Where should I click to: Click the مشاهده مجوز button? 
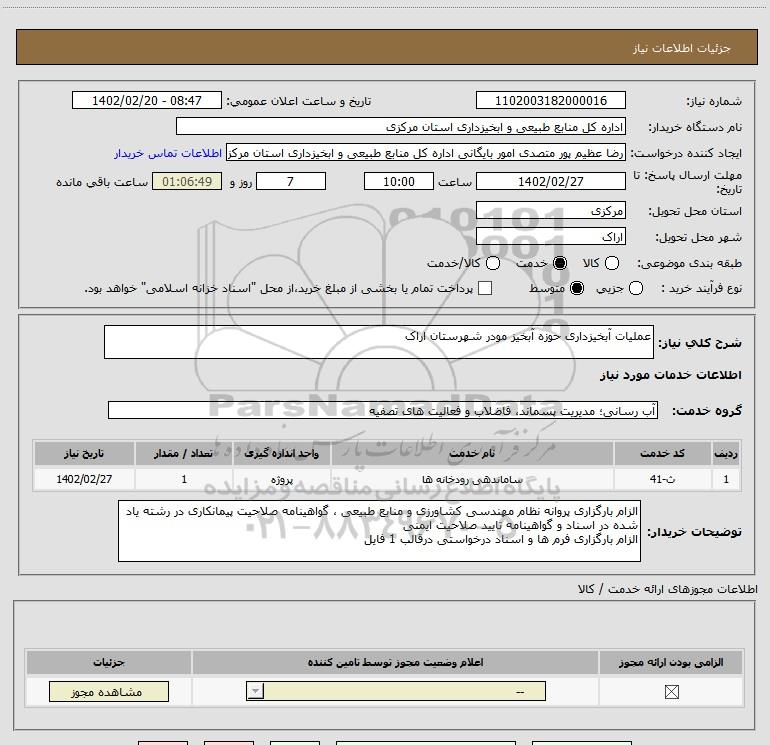[109, 691]
